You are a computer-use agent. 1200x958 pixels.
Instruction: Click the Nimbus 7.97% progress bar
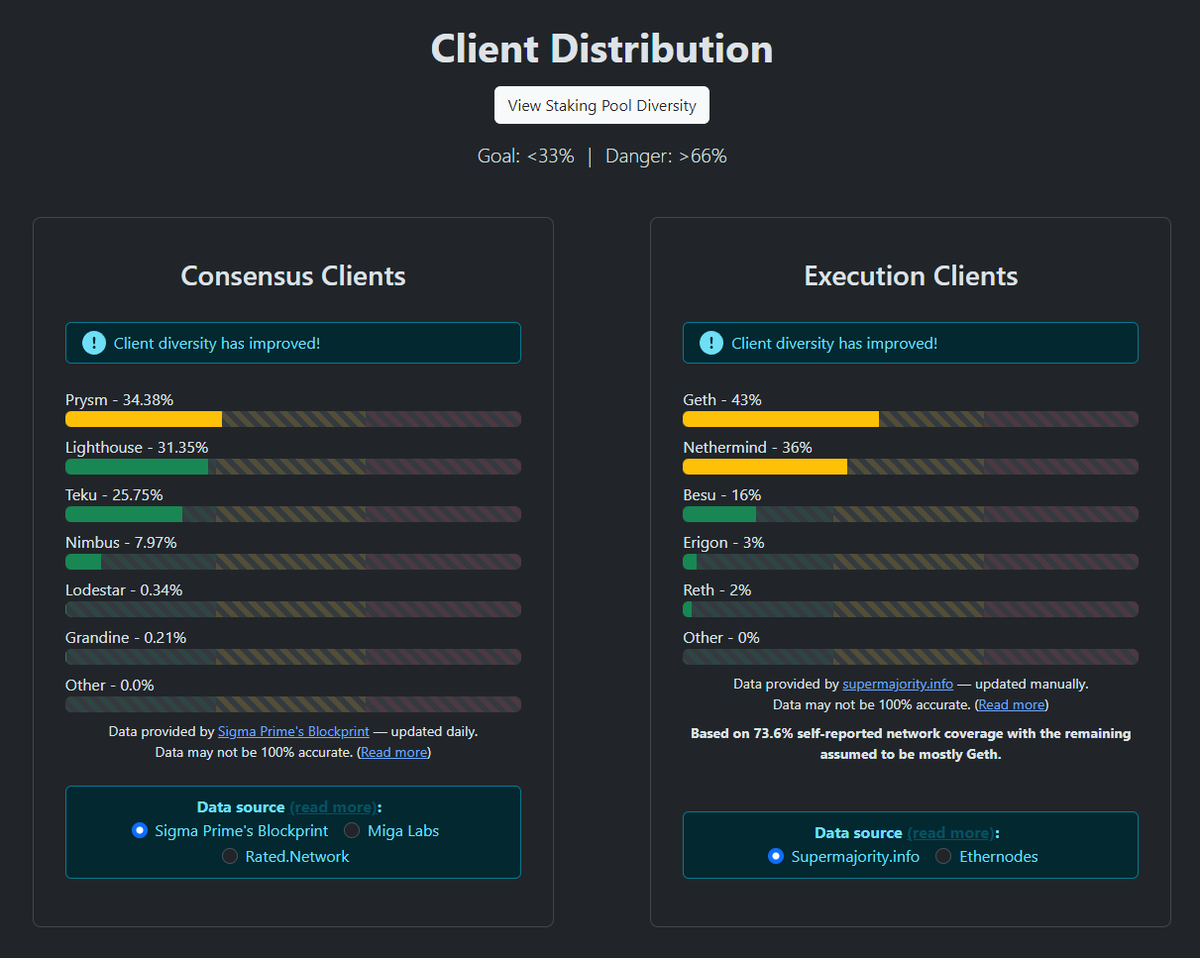pos(293,562)
